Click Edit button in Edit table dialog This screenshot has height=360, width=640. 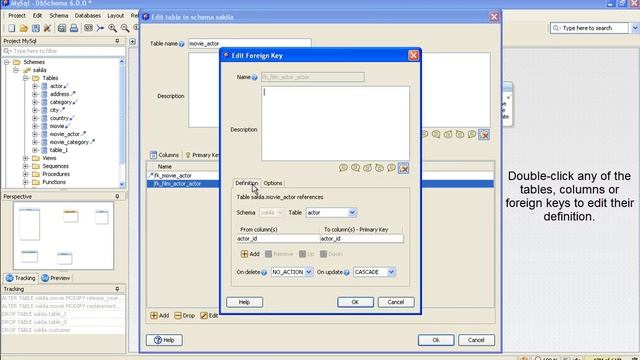pyautogui.click(x=209, y=316)
